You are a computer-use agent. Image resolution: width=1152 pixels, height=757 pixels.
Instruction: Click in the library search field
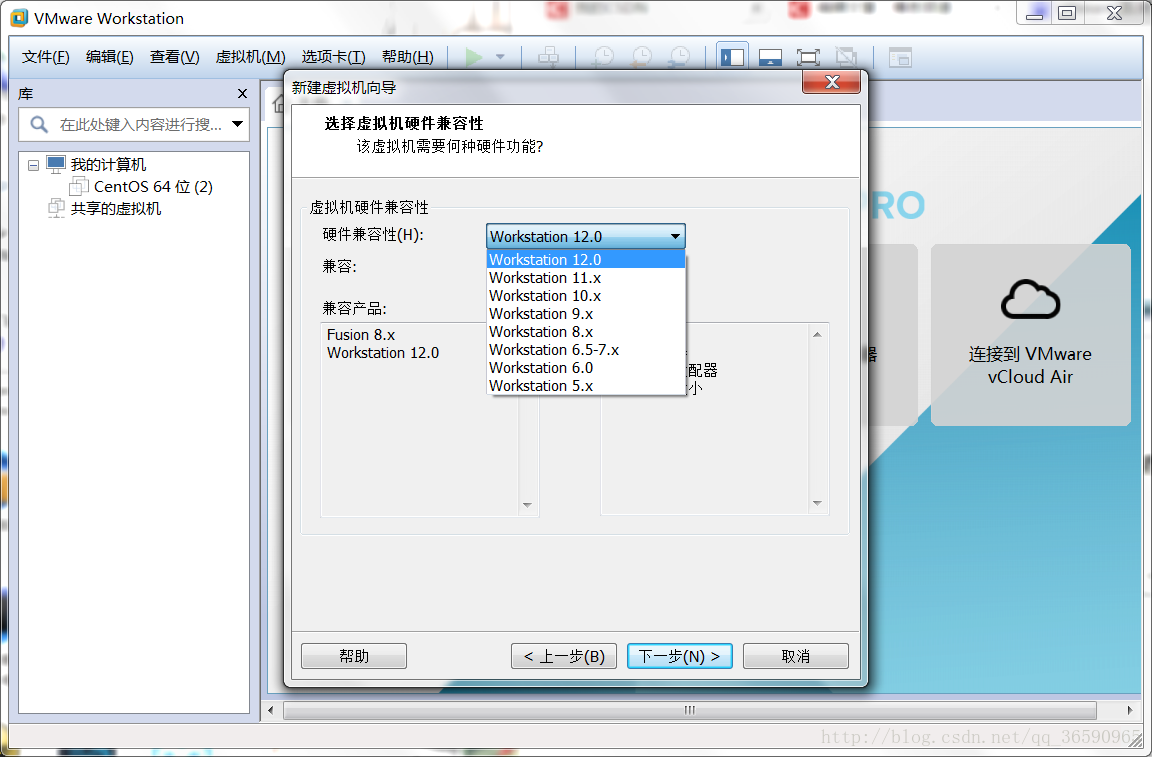click(x=140, y=124)
